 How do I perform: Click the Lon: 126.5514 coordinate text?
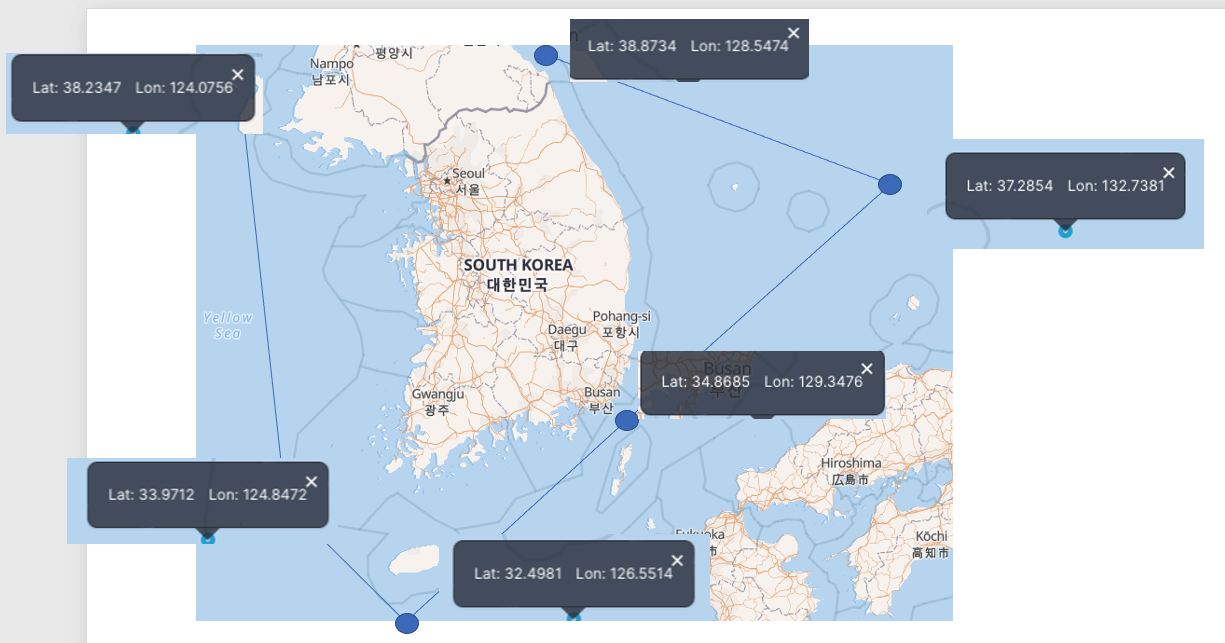point(624,573)
